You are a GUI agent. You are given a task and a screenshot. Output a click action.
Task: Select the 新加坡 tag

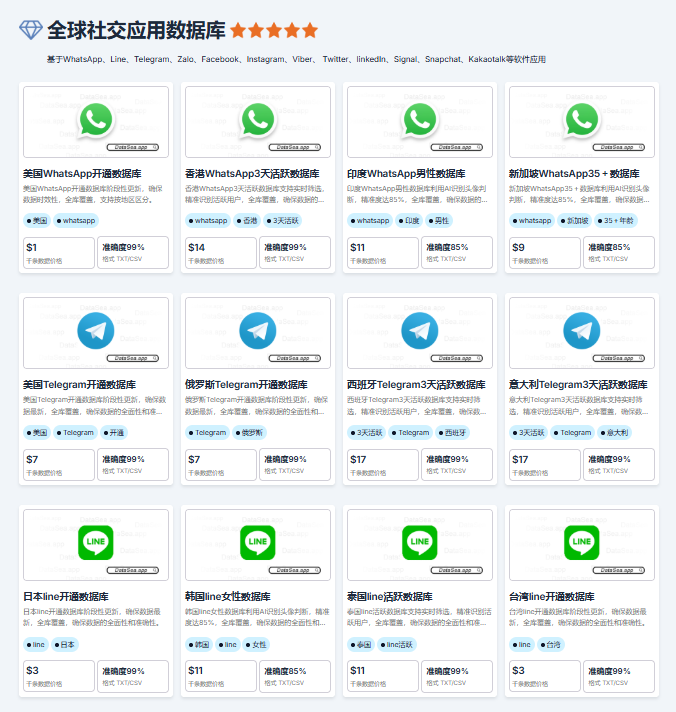(575, 221)
